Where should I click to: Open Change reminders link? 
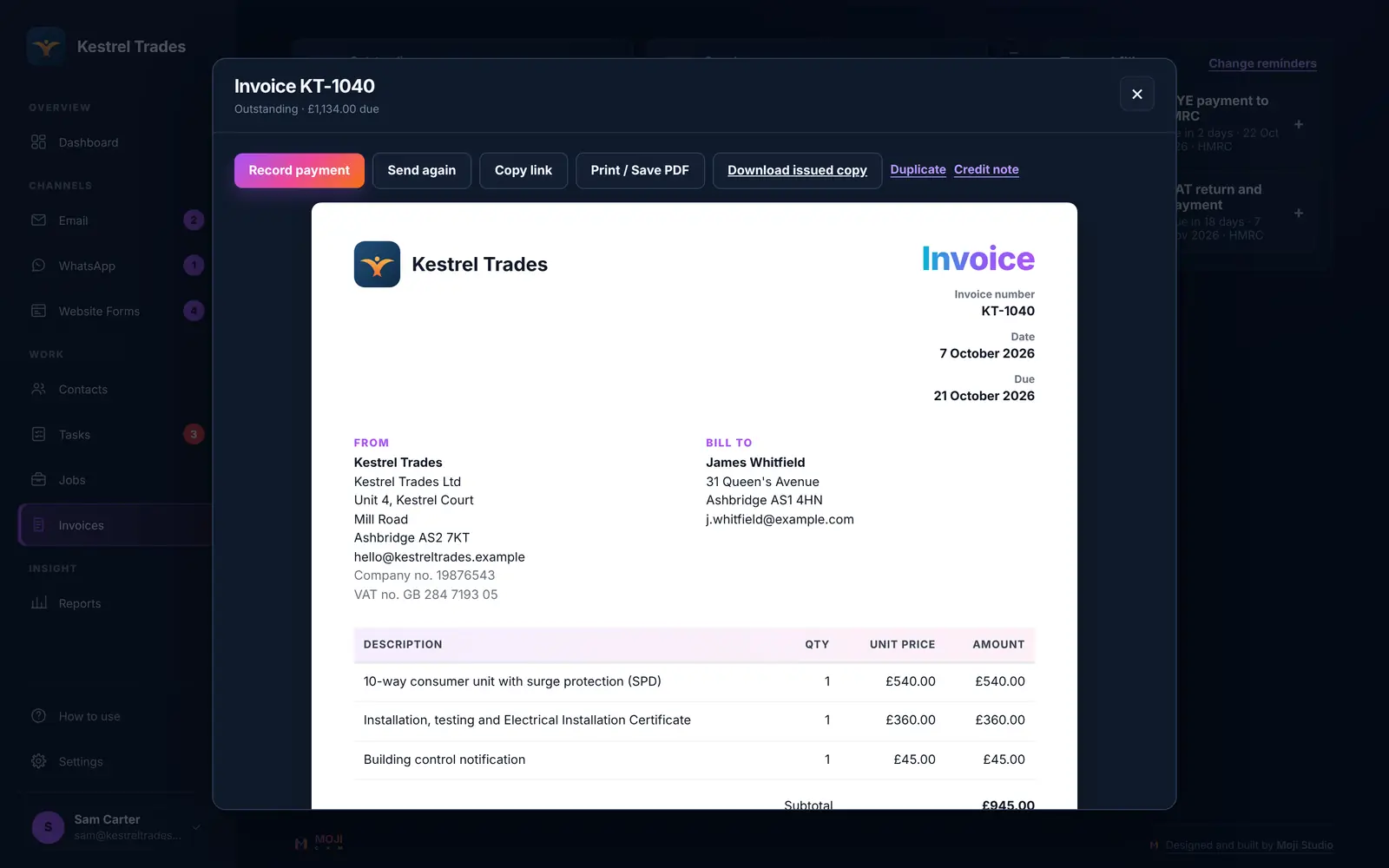(x=1262, y=63)
